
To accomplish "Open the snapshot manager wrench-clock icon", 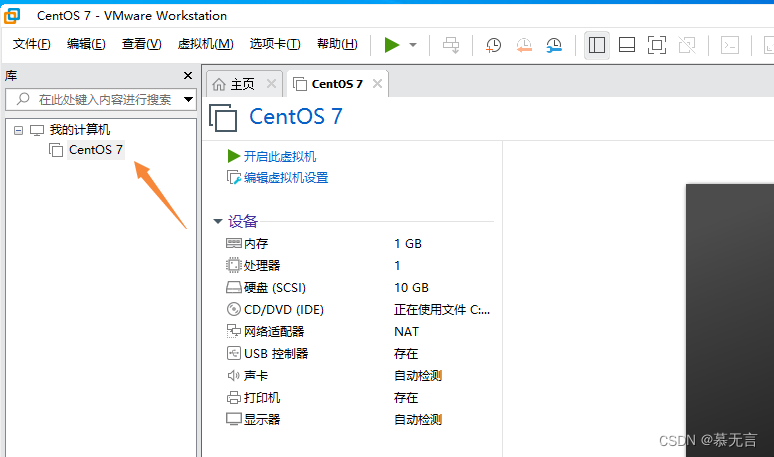I will pyautogui.click(x=554, y=45).
